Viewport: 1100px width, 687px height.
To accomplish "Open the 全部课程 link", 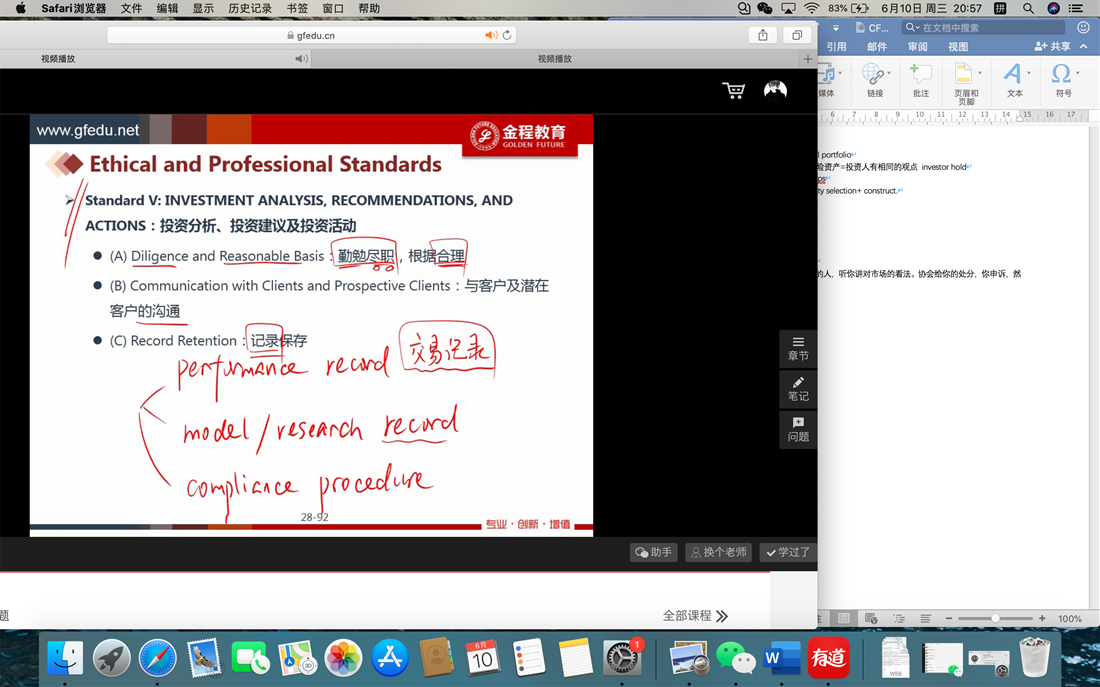I will click(695, 616).
